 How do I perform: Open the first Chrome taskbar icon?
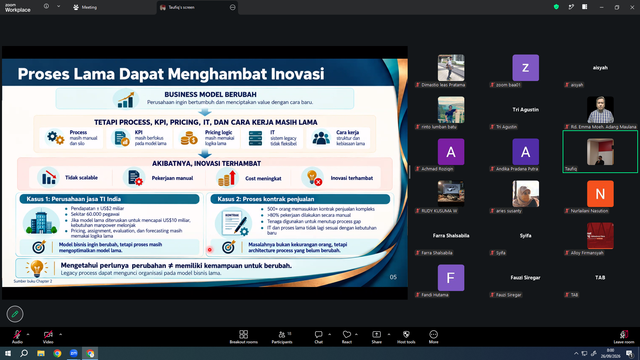pyautogui.click(x=57, y=353)
